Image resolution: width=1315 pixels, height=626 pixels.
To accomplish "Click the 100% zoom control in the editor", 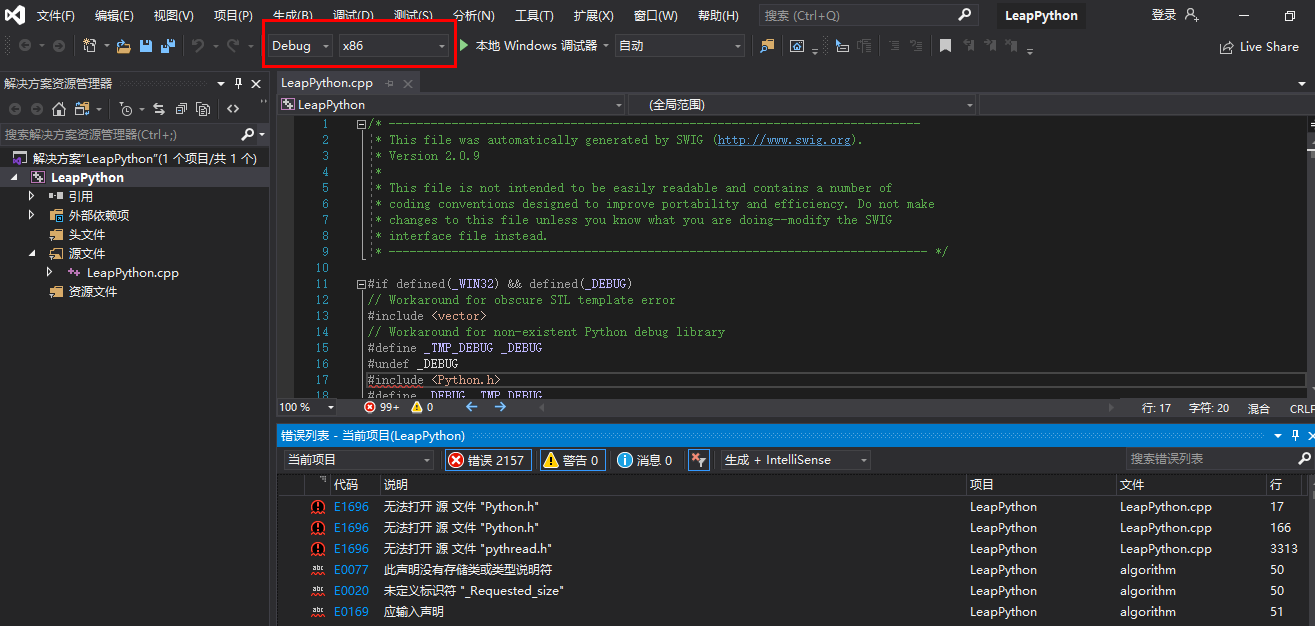I will point(296,407).
